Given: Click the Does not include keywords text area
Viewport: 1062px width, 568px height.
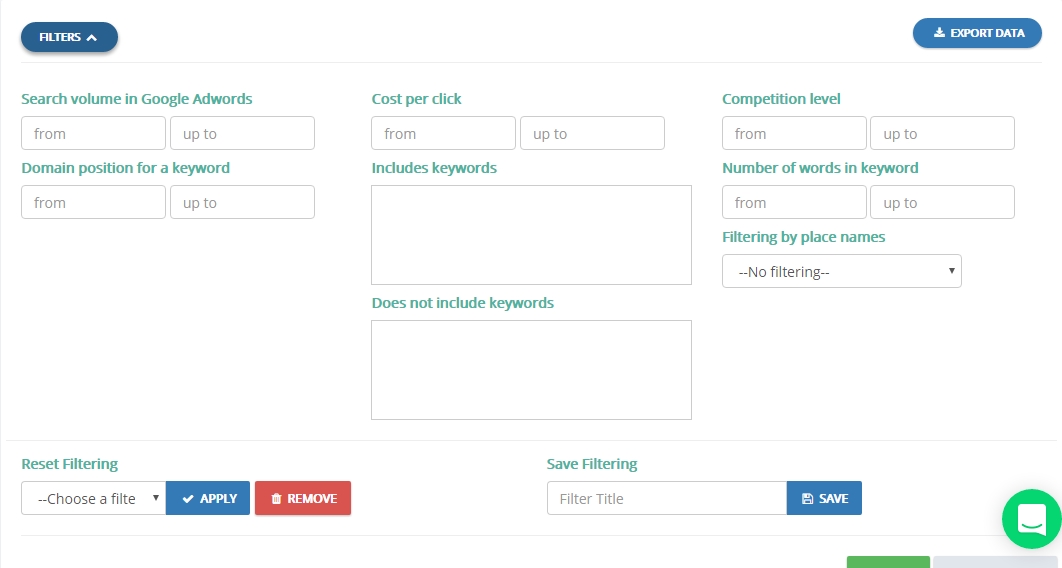Looking at the screenshot, I should 532,370.
